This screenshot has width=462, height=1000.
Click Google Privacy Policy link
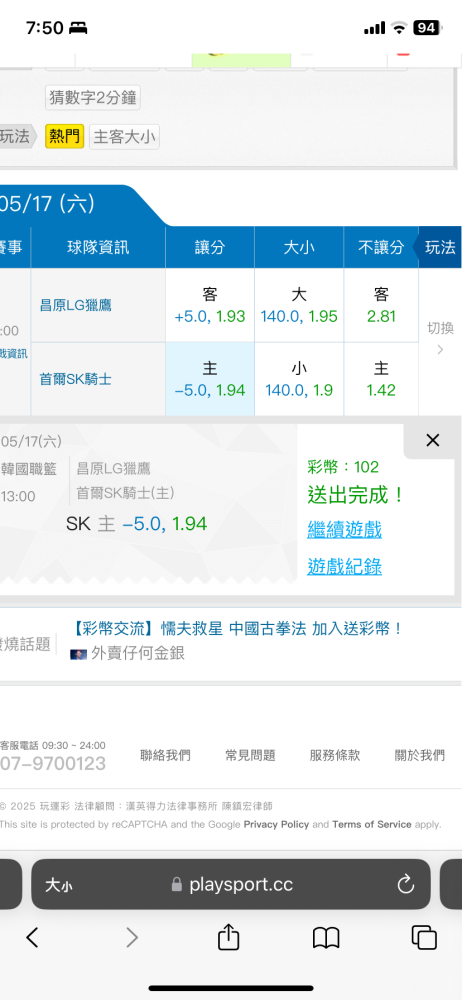coord(276,825)
